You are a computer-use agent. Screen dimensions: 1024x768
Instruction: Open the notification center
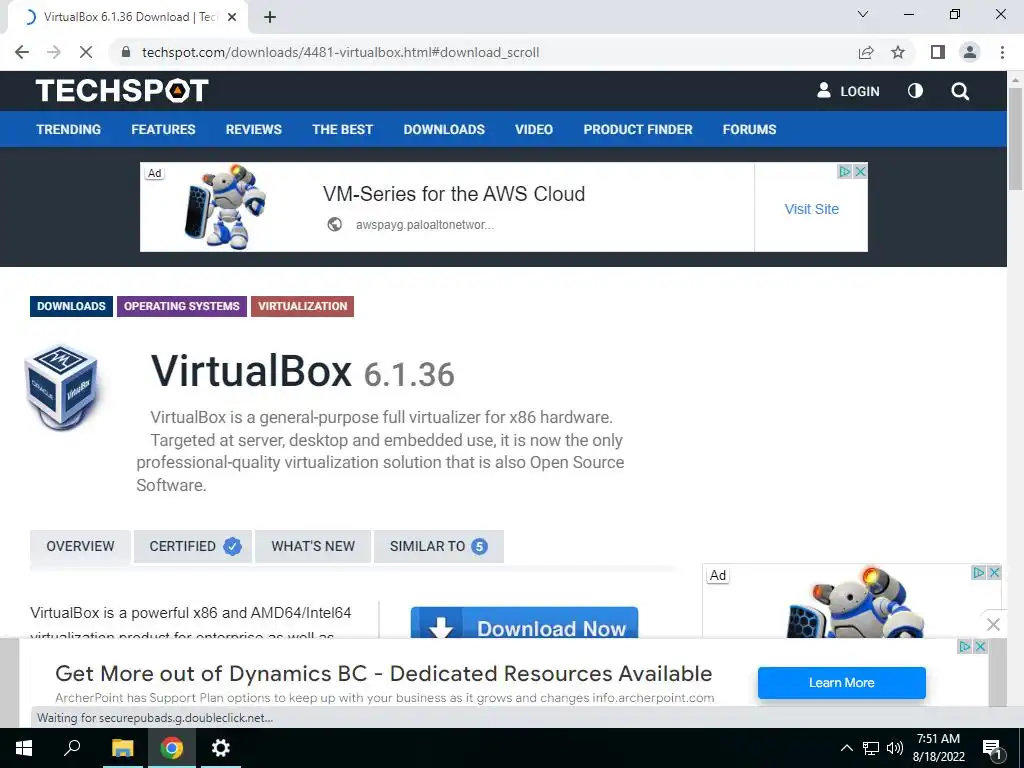(x=992, y=749)
